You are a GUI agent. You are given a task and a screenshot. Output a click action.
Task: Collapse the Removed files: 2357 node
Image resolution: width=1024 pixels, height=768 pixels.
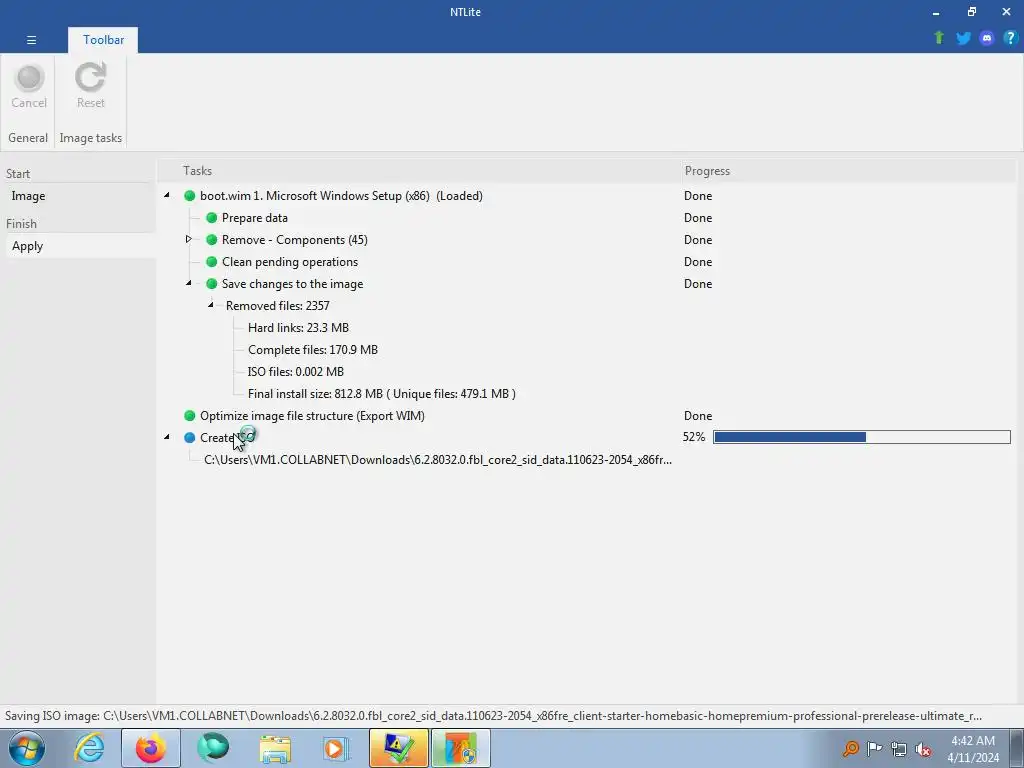(210, 305)
